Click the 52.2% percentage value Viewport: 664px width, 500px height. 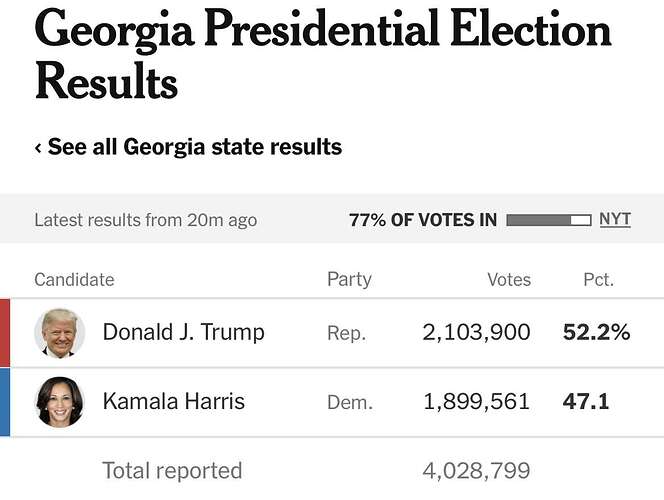pyautogui.click(x=597, y=332)
